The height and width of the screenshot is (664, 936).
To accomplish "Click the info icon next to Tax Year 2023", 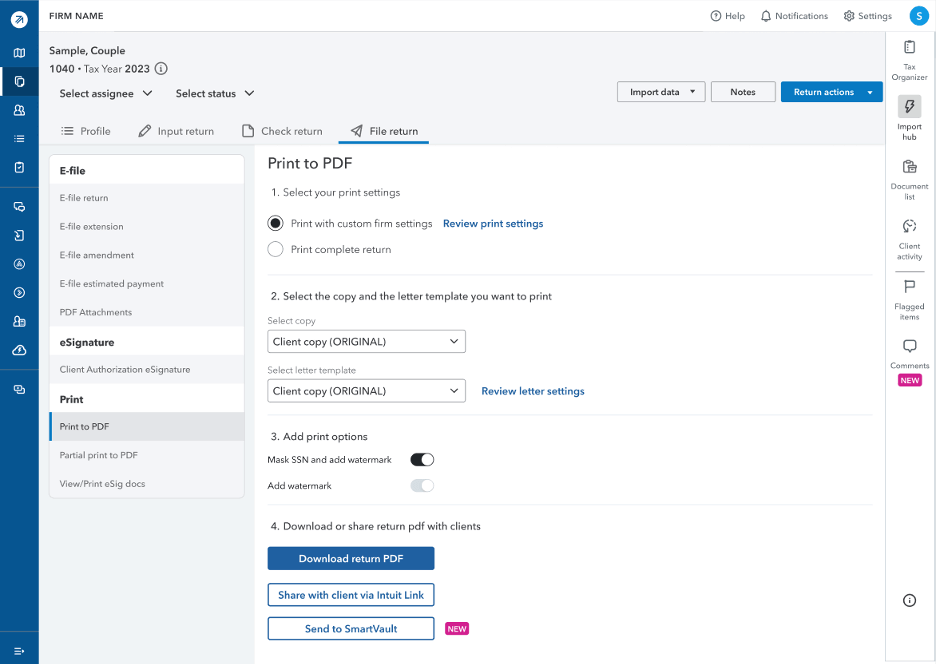I will click(x=161, y=69).
